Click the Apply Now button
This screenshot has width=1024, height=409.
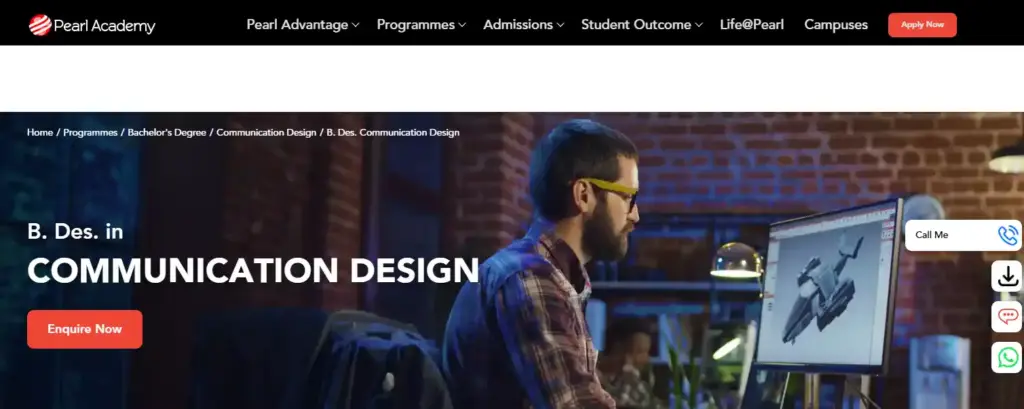922,25
